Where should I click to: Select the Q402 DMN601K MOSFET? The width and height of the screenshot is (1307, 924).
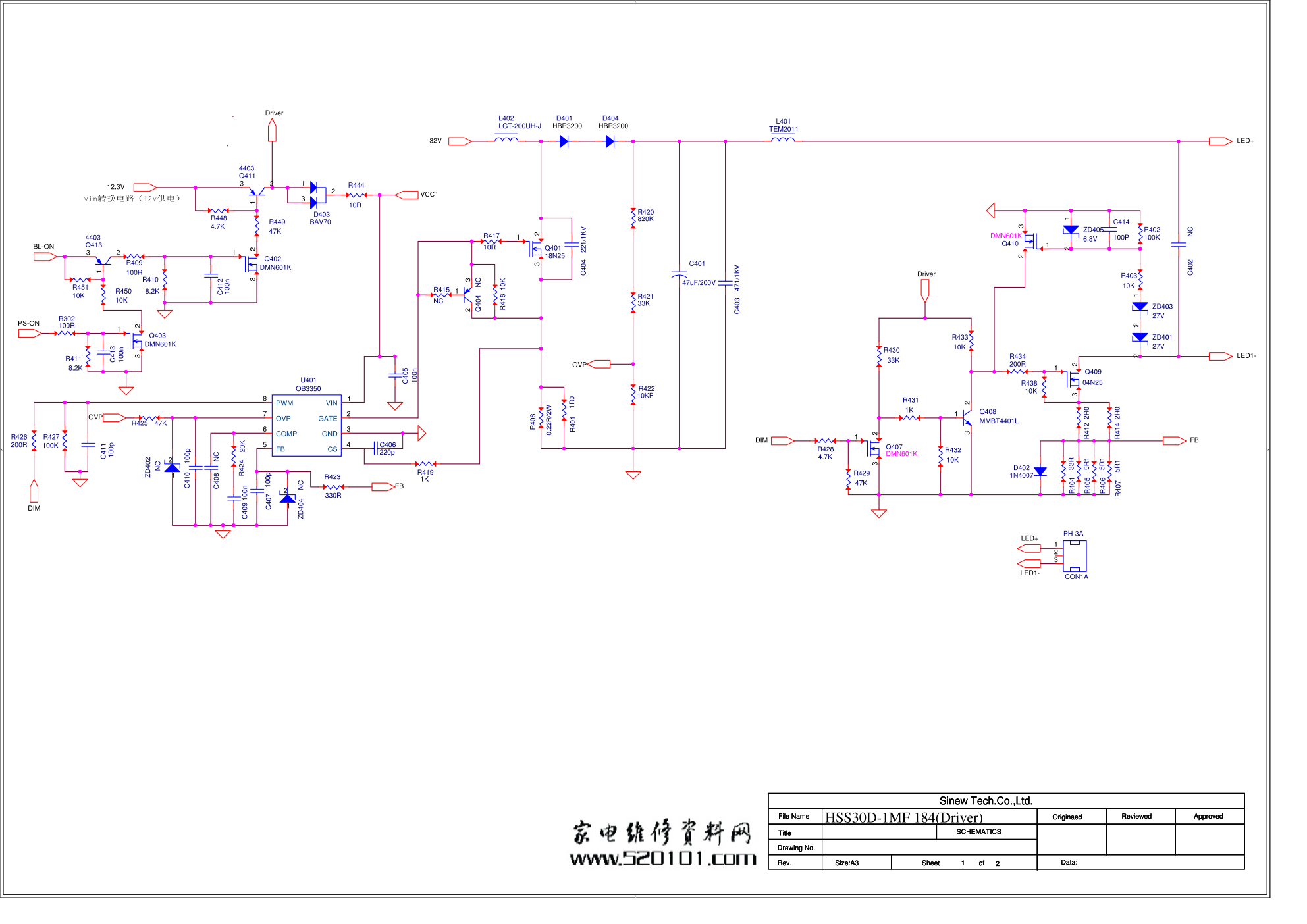tap(252, 265)
